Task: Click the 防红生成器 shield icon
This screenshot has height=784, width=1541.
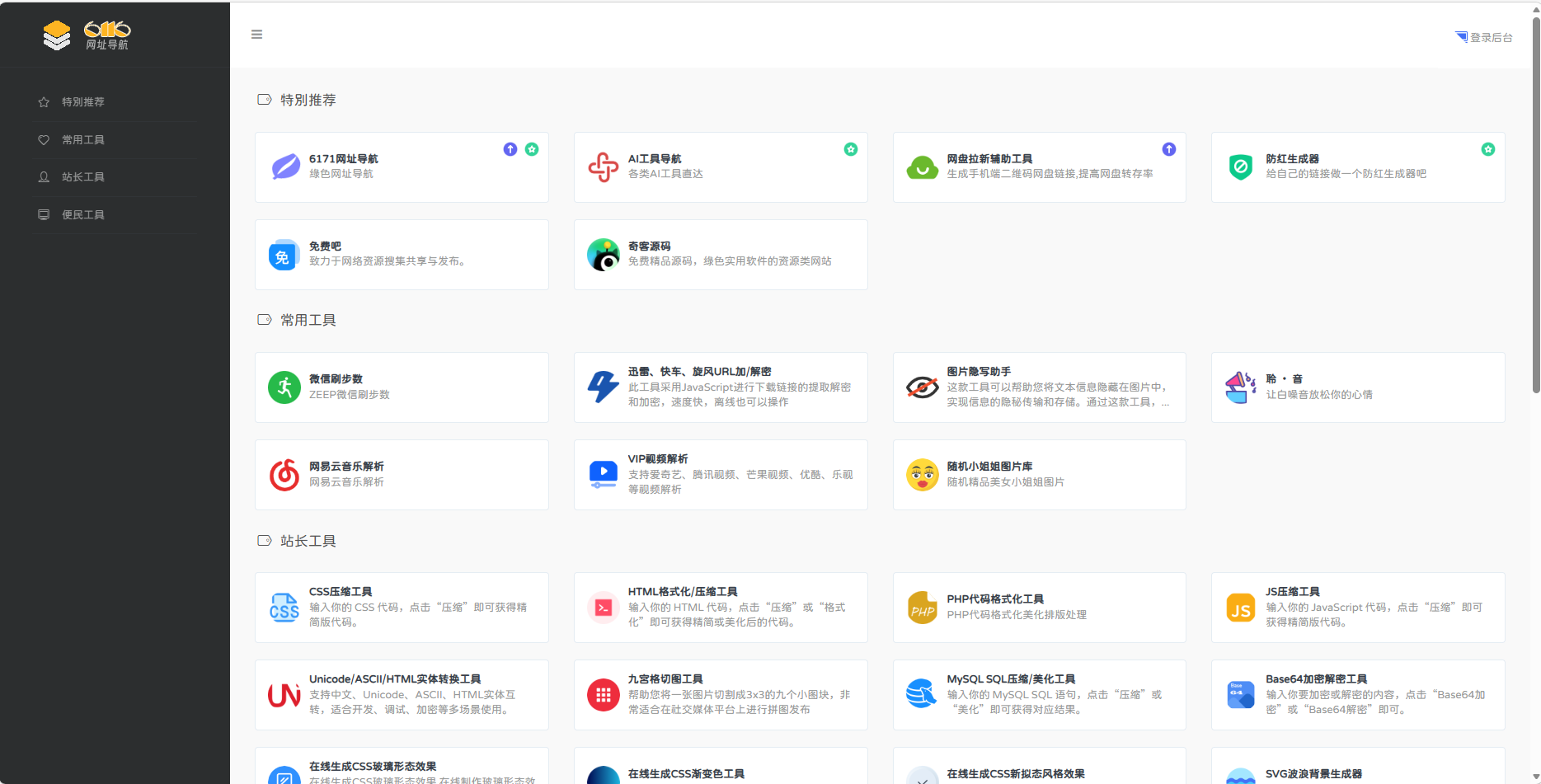Action: pos(1241,166)
